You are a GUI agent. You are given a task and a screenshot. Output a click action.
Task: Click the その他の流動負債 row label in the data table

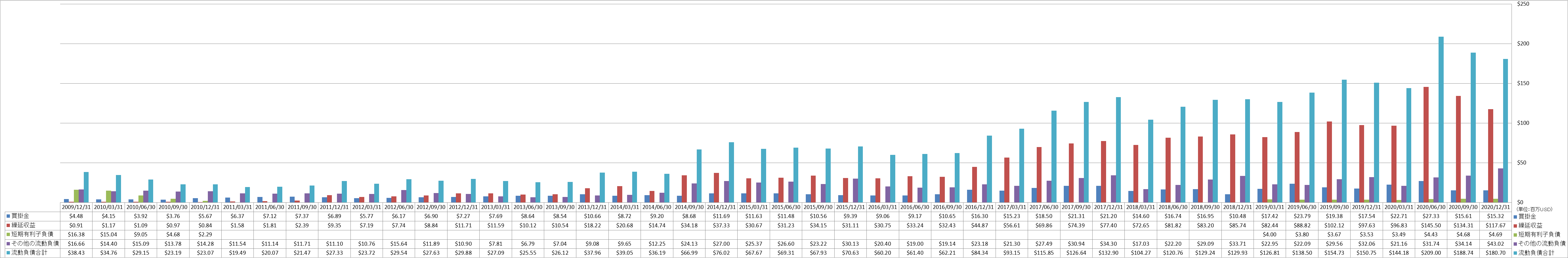click(35, 243)
